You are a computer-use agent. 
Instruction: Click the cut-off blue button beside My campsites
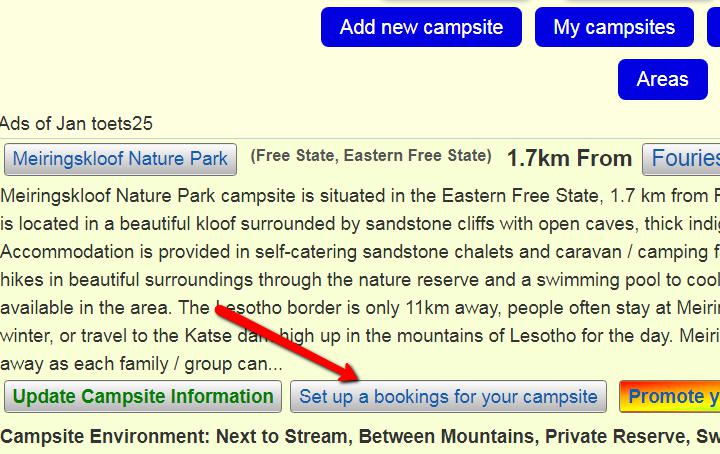[x=713, y=28]
